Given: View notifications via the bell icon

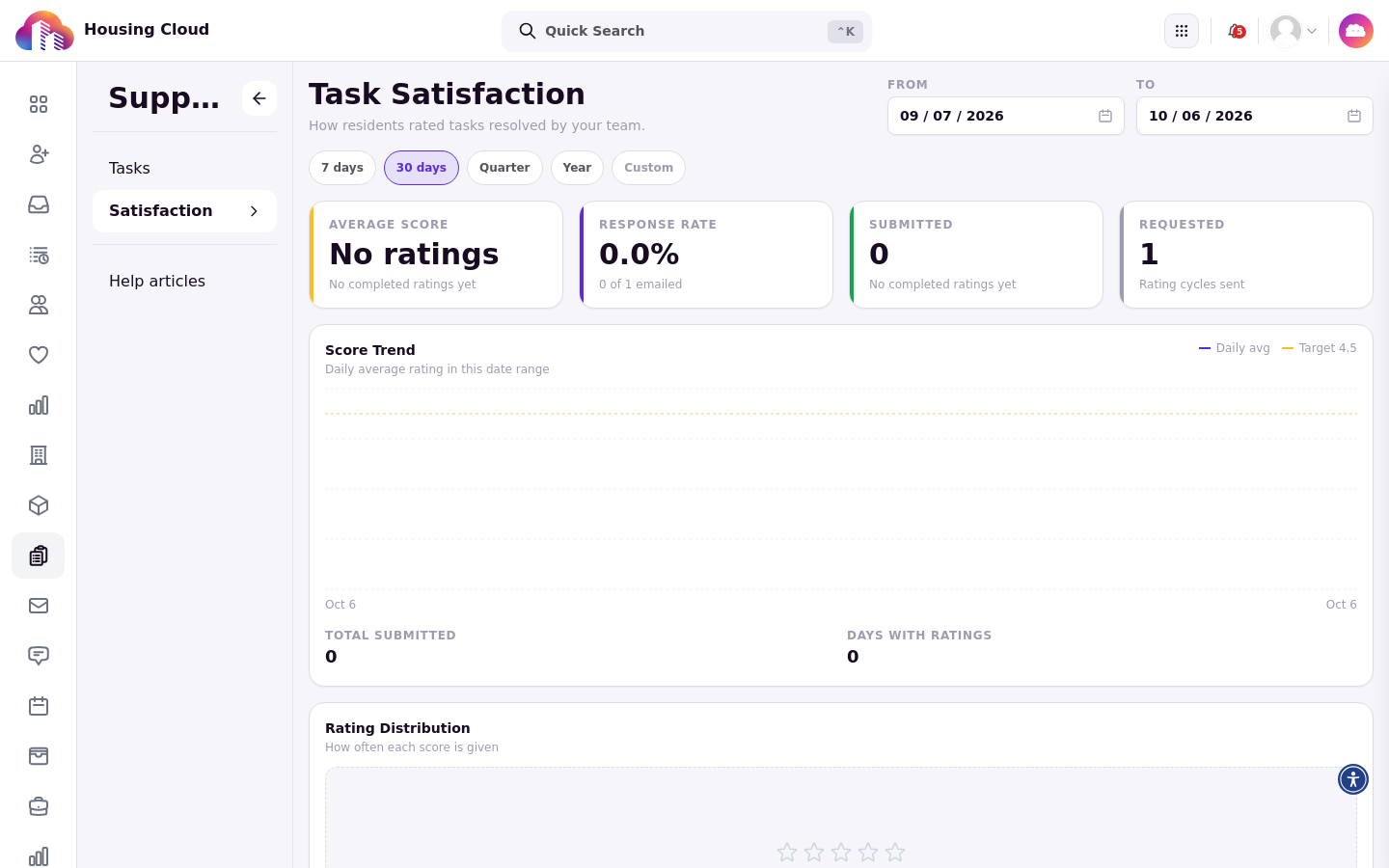Looking at the screenshot, I should [1236, 31].
